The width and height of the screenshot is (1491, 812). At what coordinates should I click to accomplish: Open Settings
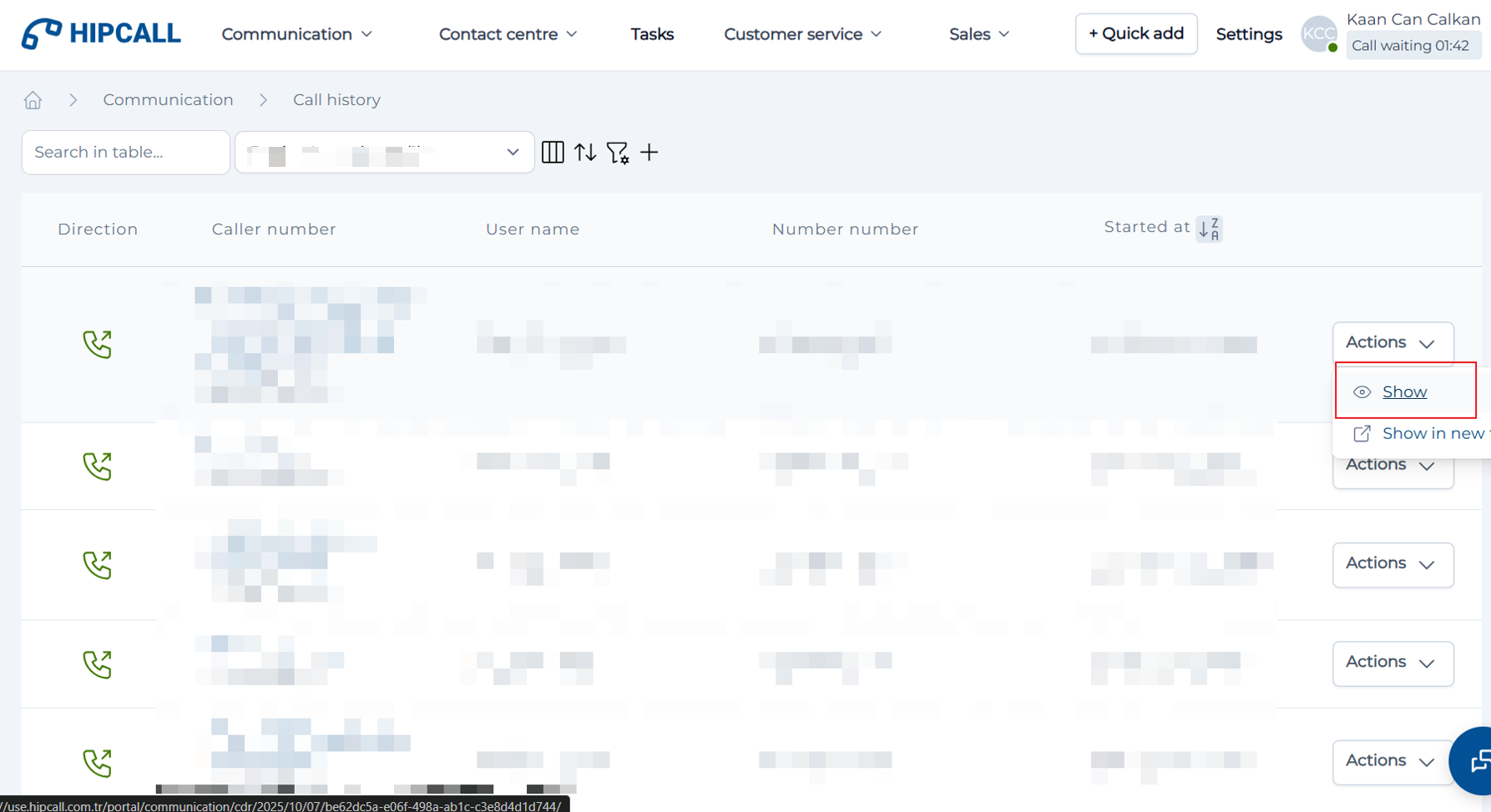tap(1249, 34)
